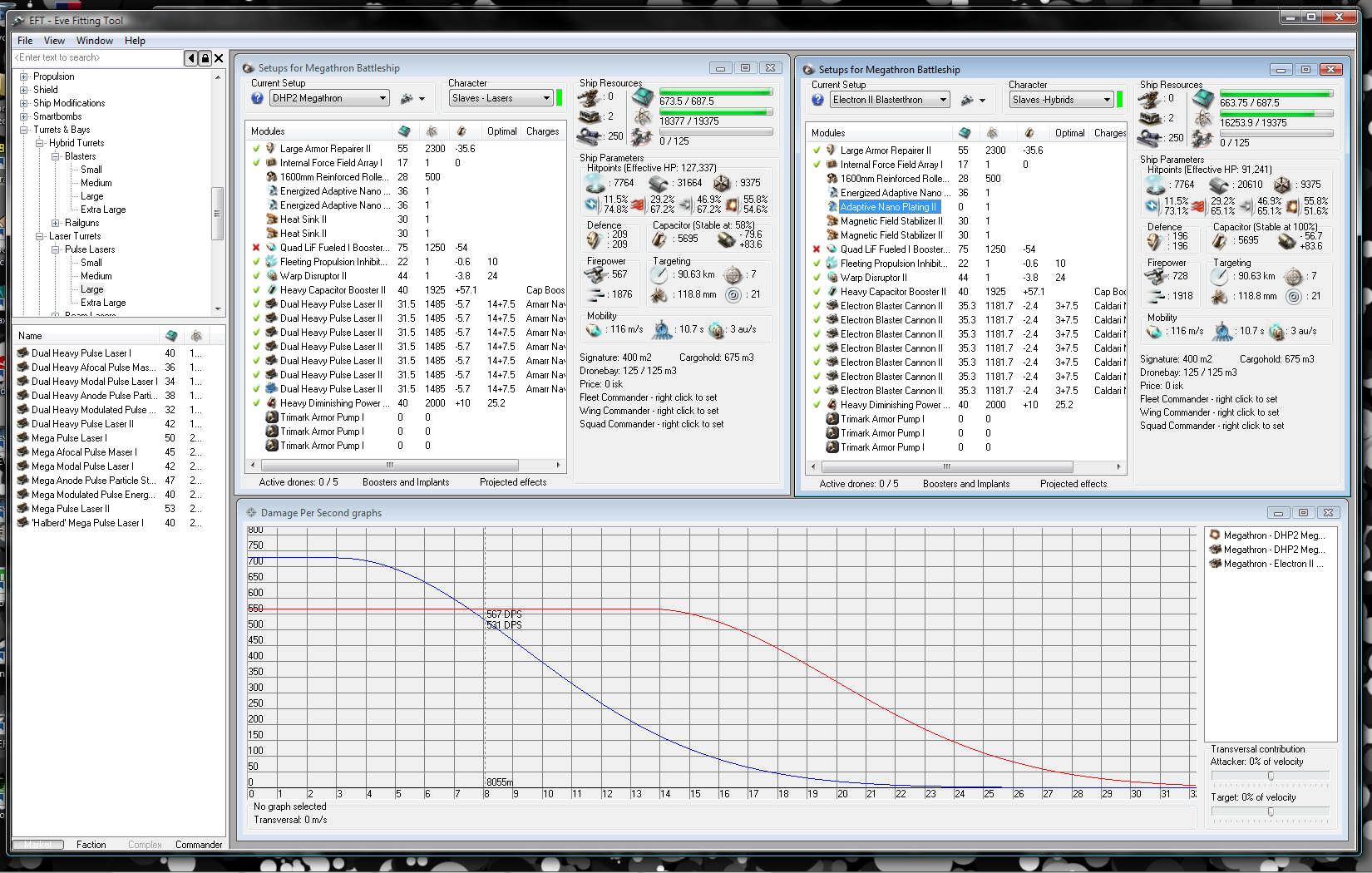Click Projected effects in right setup
1372x873 pixels.
click(1073, 484)
